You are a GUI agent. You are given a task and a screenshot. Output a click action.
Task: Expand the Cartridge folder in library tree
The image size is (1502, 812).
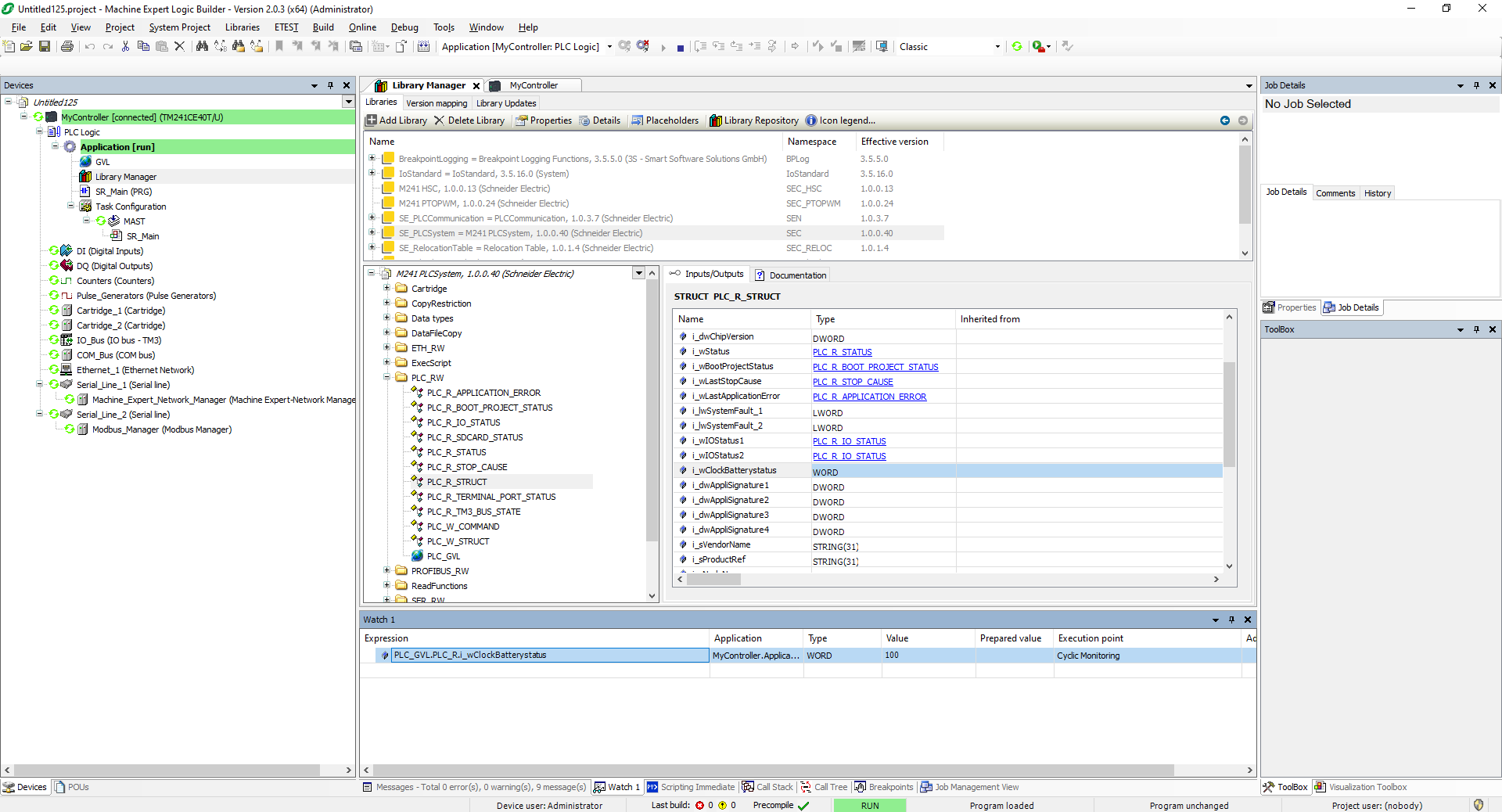click(x=386, y=289)
